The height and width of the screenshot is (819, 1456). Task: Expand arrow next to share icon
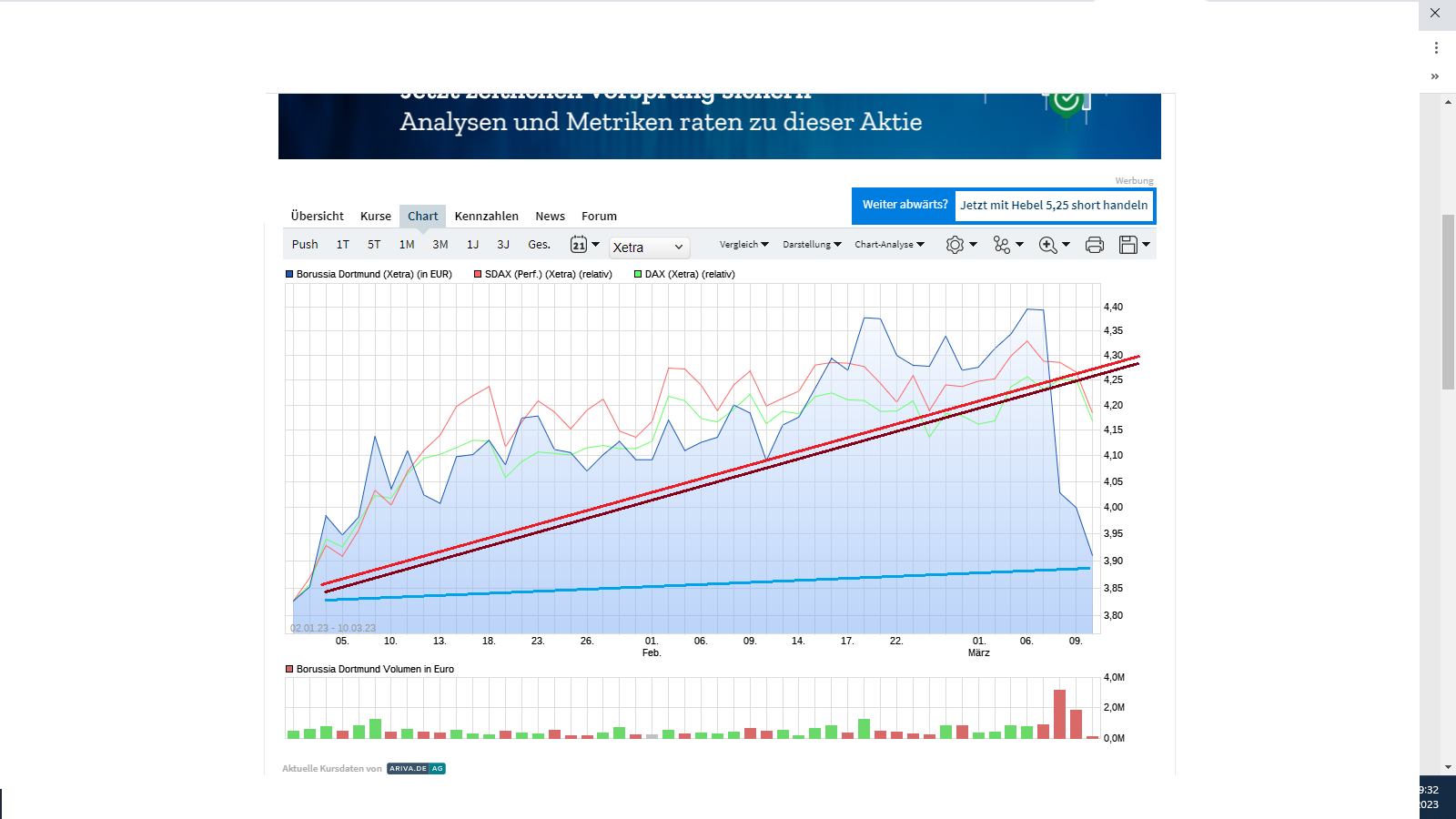(x=1019, y=245)
